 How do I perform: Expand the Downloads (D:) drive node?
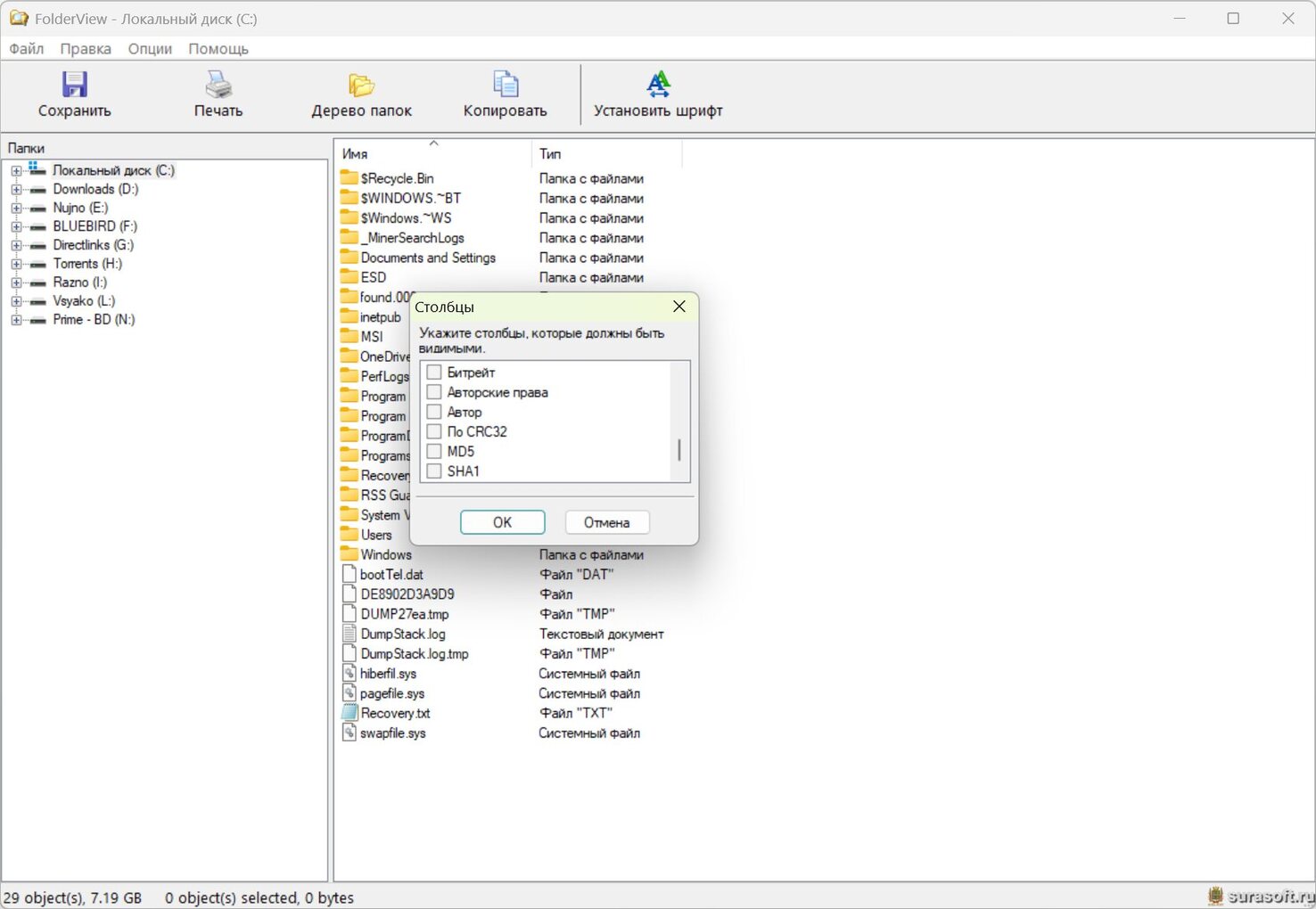(x=16, y=189)
